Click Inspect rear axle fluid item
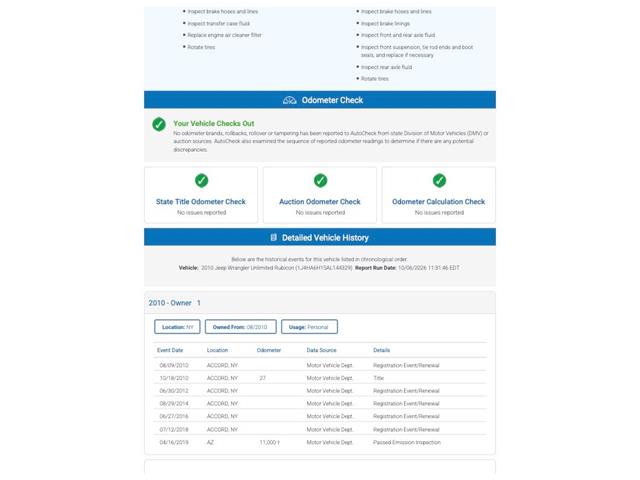This screenshot has height=480, width=640. tap(386, 67)
